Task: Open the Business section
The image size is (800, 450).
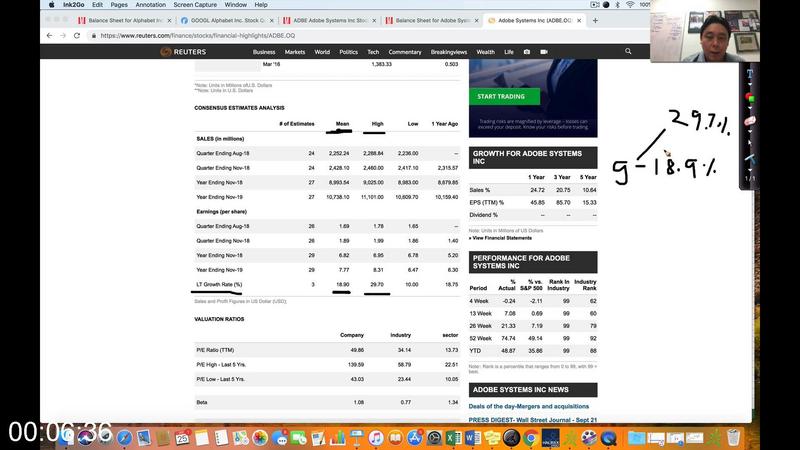Action: point(264,52)
